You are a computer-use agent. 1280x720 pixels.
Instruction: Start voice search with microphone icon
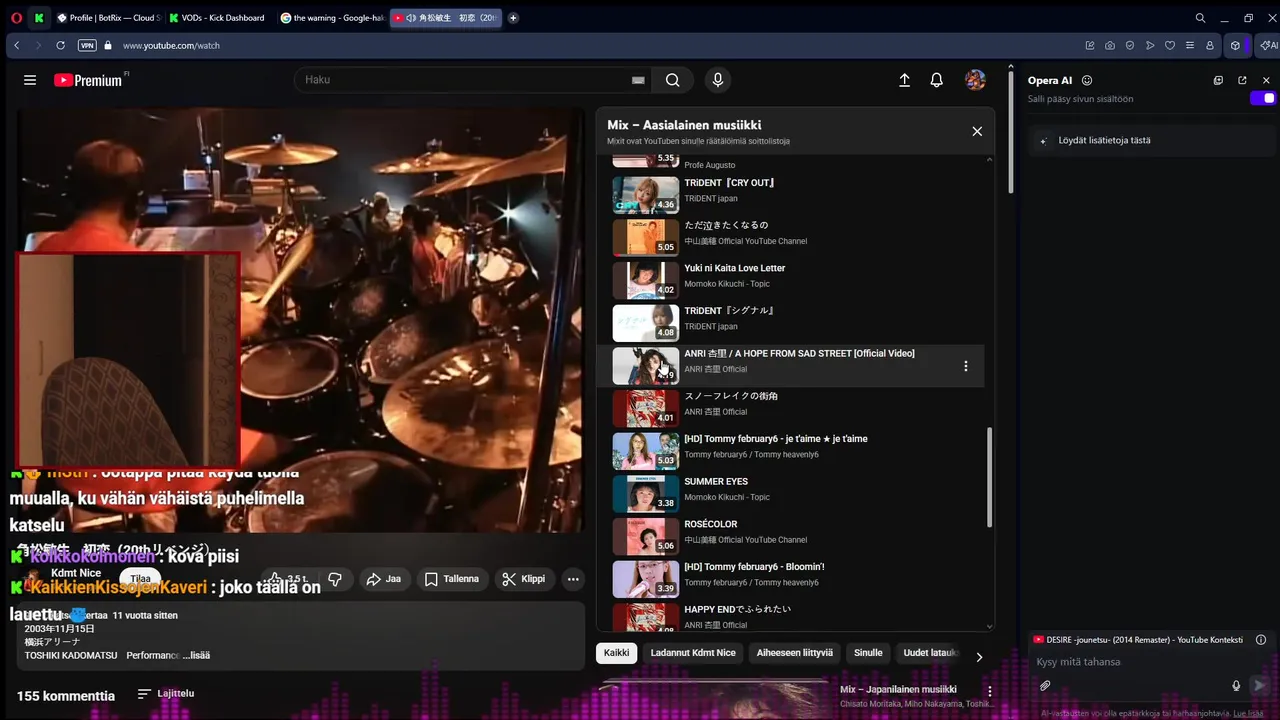click(x=717, y=80)
